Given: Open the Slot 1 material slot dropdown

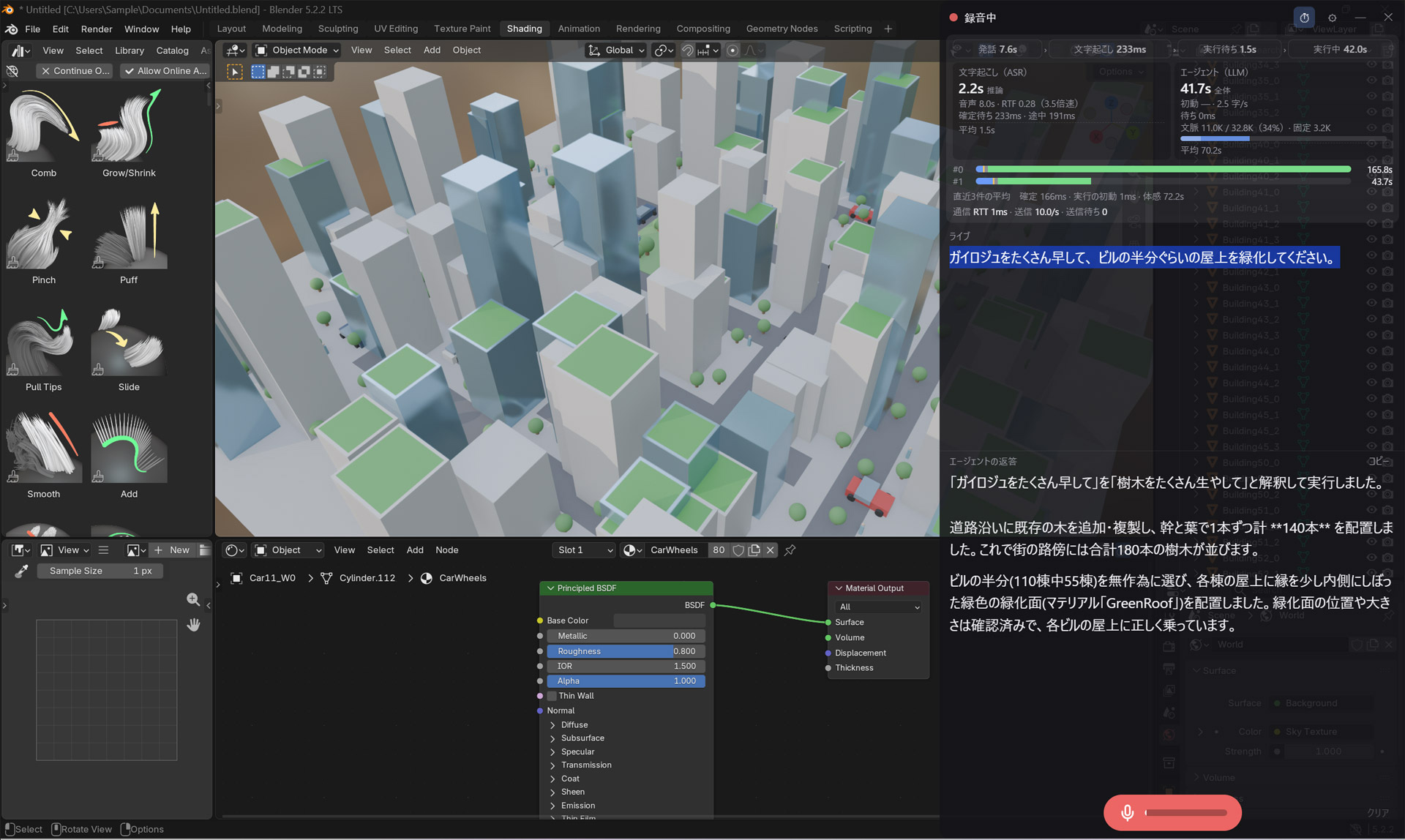Looking at the screenshot, I should click(583, 550).
